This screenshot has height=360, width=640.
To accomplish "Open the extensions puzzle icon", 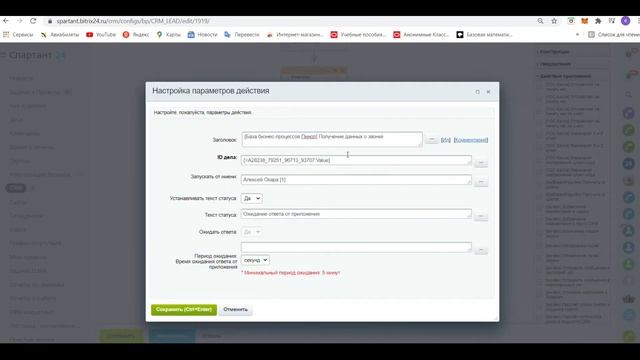I will [598, 21].
